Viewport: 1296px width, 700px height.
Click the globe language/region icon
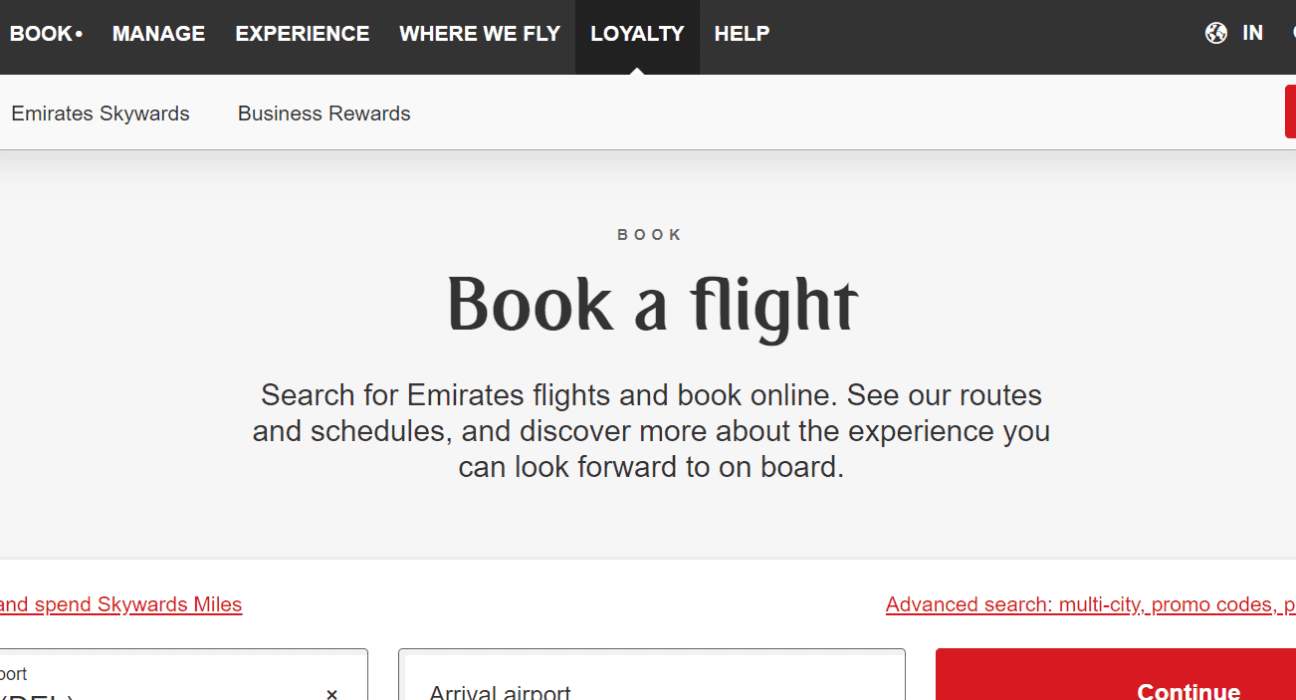[x=1216, y=33]
